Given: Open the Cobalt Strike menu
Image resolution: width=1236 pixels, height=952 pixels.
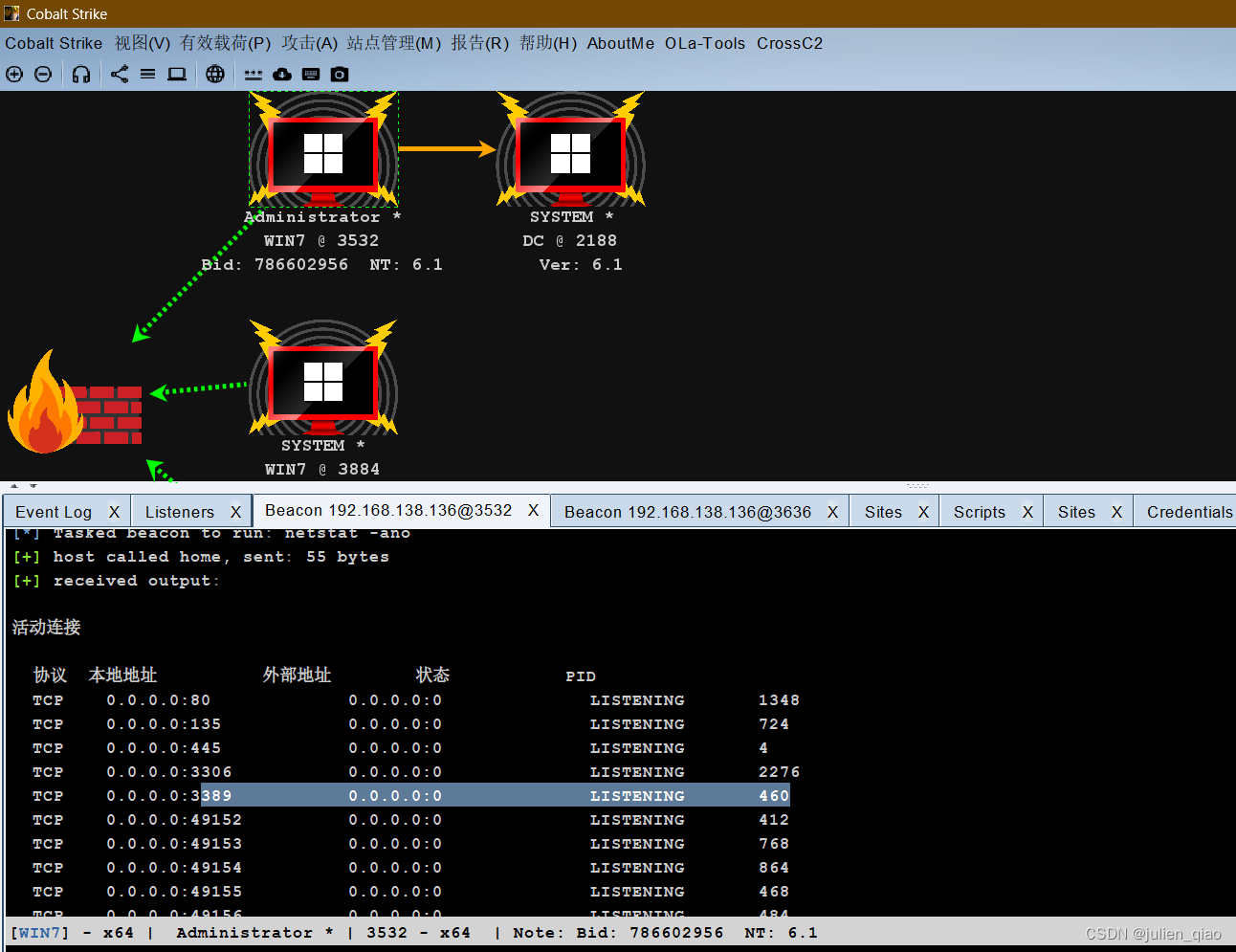Looking at the screenshot, I should point(54,43).
